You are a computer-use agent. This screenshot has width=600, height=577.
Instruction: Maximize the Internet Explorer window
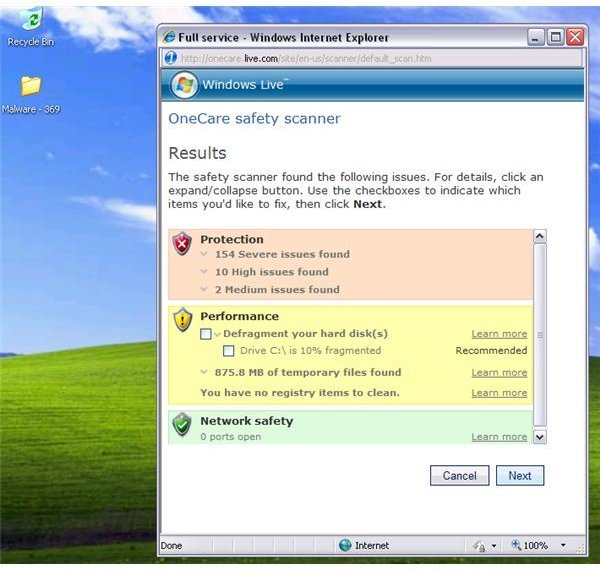click(556, 37)
